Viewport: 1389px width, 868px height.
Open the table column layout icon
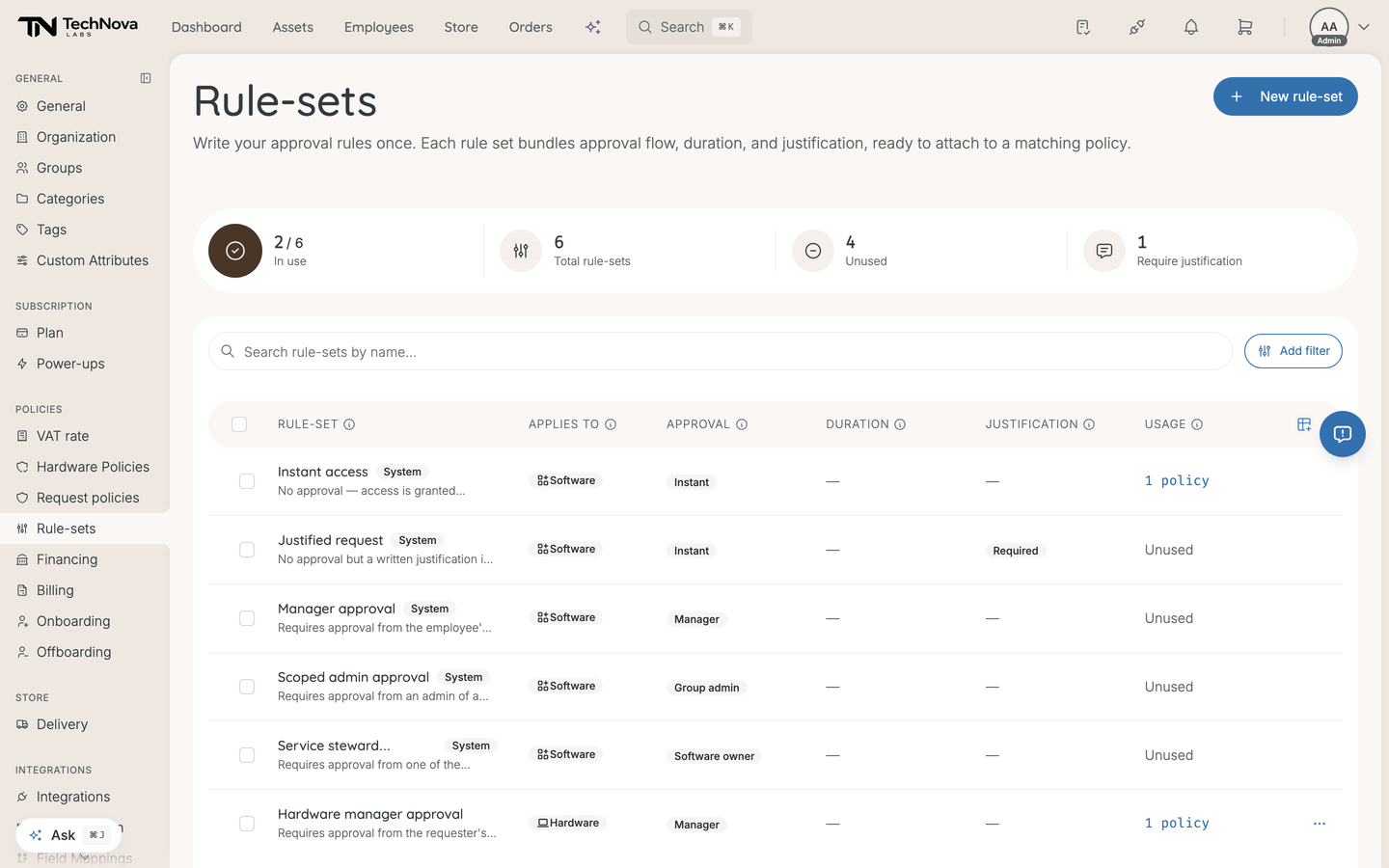[x=1304, y=424]
